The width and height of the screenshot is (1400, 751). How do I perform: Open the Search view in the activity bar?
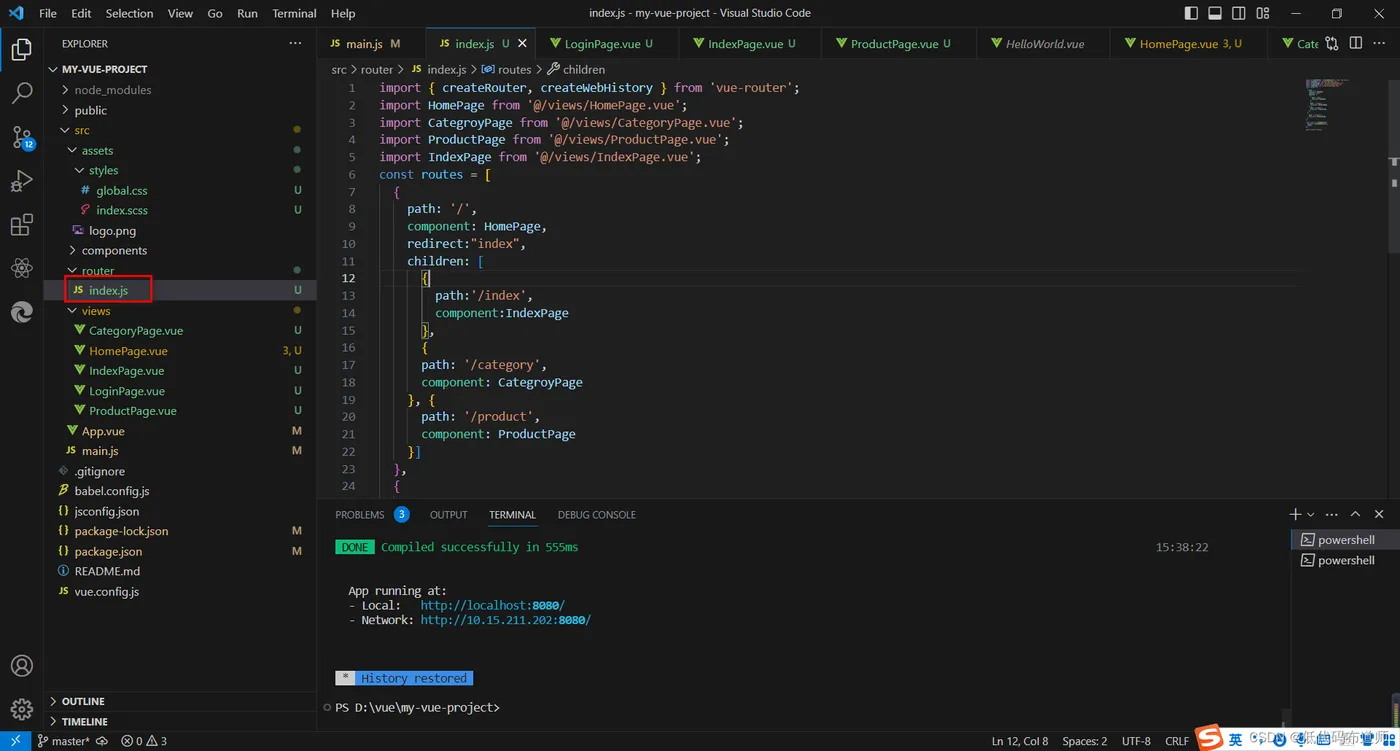pos(21,93)
